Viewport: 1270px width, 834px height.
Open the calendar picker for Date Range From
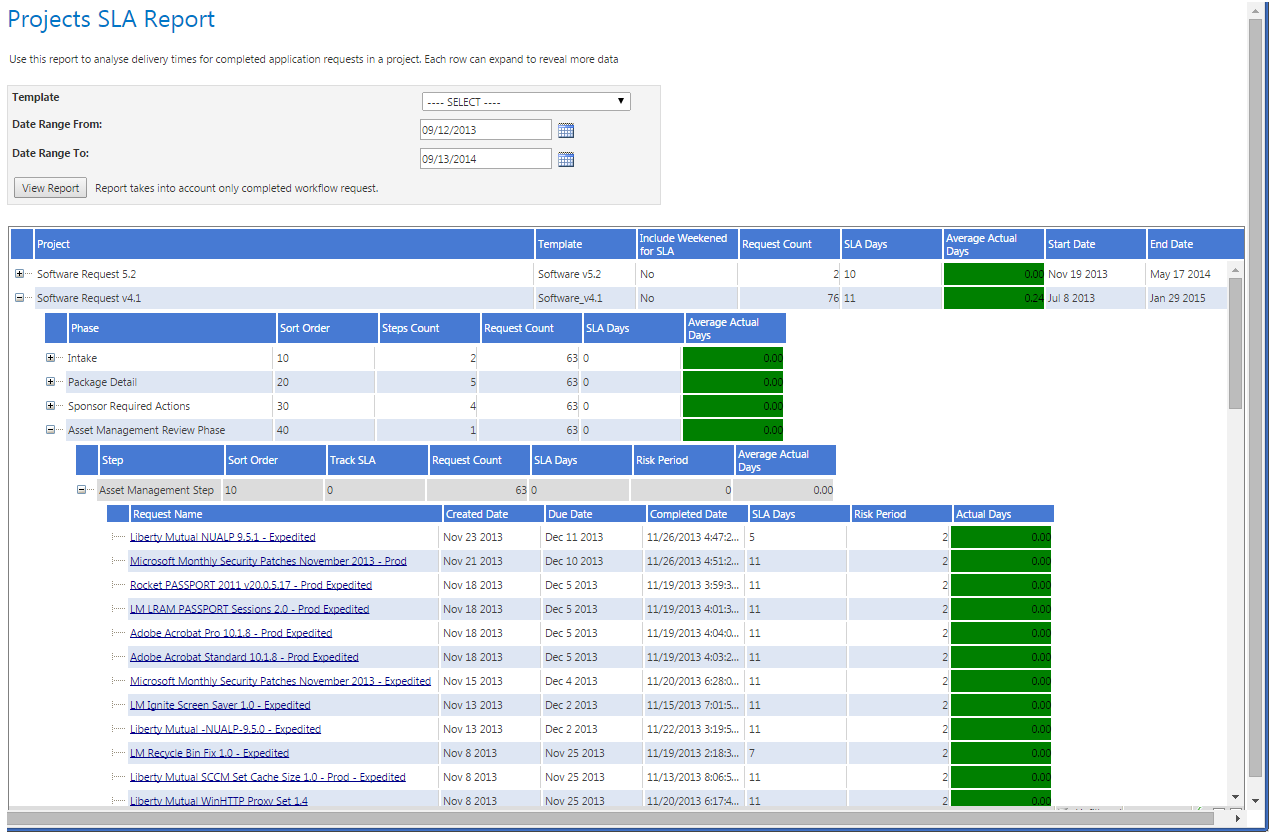pos(566,129)
